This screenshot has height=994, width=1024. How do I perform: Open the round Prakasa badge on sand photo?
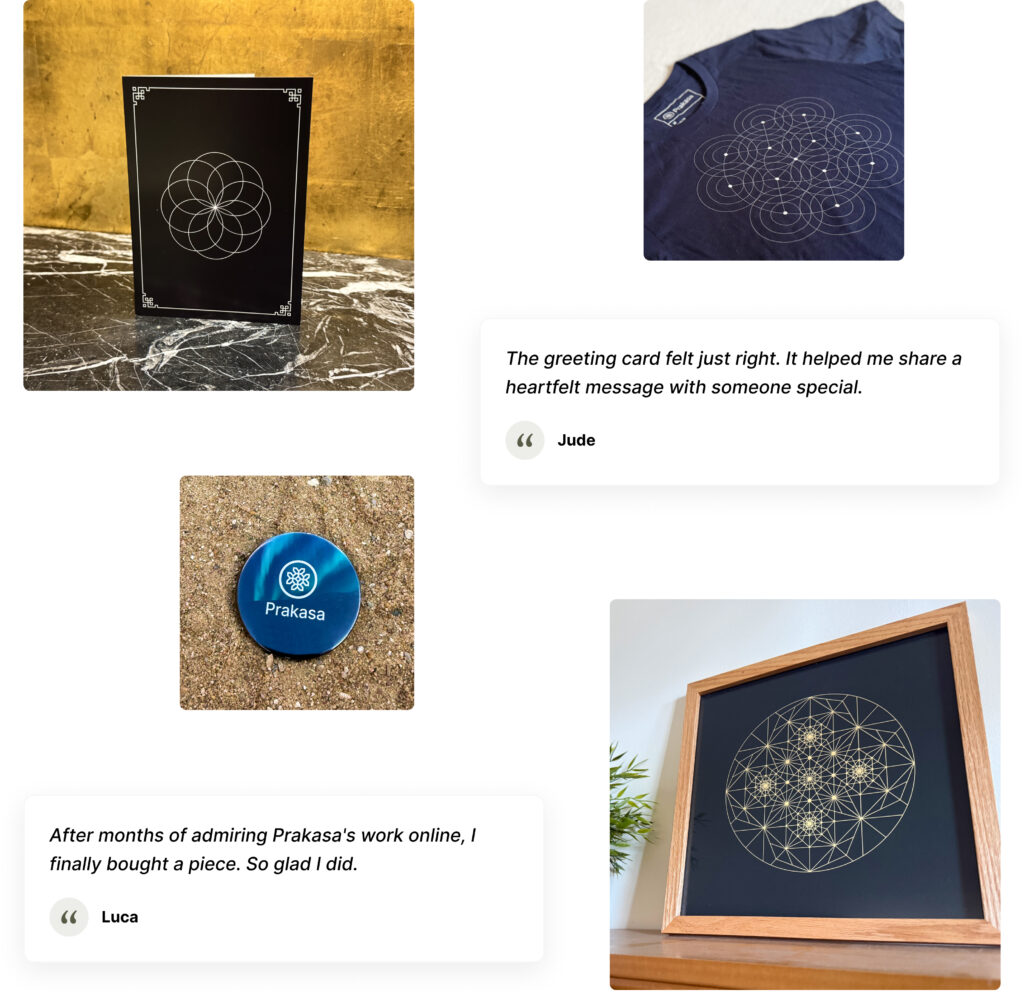[x=296, y=592]
